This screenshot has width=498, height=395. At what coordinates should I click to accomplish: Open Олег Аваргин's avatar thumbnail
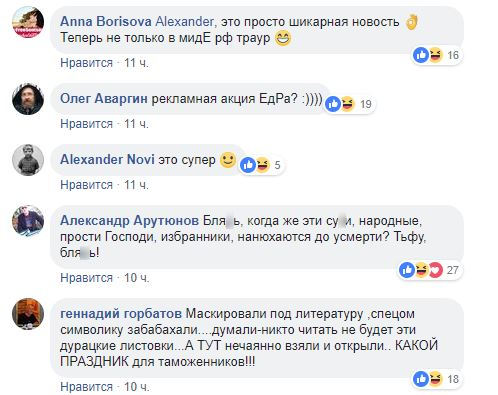tap(28, 99)
